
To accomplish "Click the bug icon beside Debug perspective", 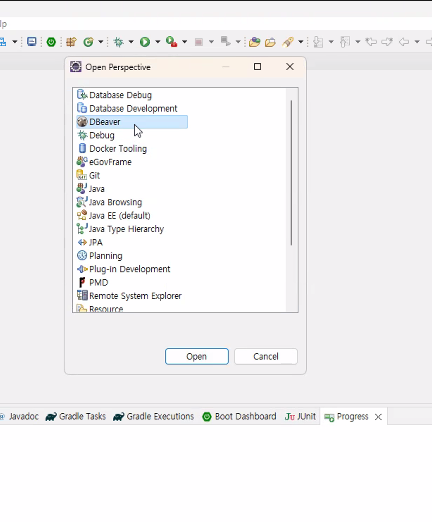I will tap(82, 135).
